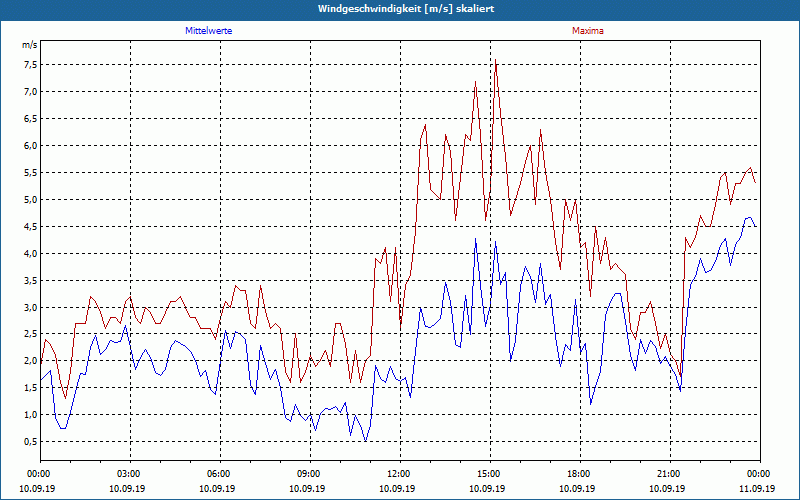Click the '15:00' time axis label
The width and height of the screenshot is (800, 500).
[487, 474]
